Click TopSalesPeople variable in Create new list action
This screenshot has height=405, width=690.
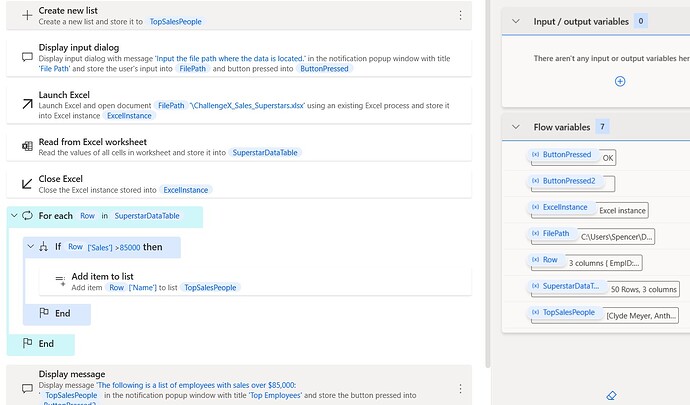tap(176, 22)
